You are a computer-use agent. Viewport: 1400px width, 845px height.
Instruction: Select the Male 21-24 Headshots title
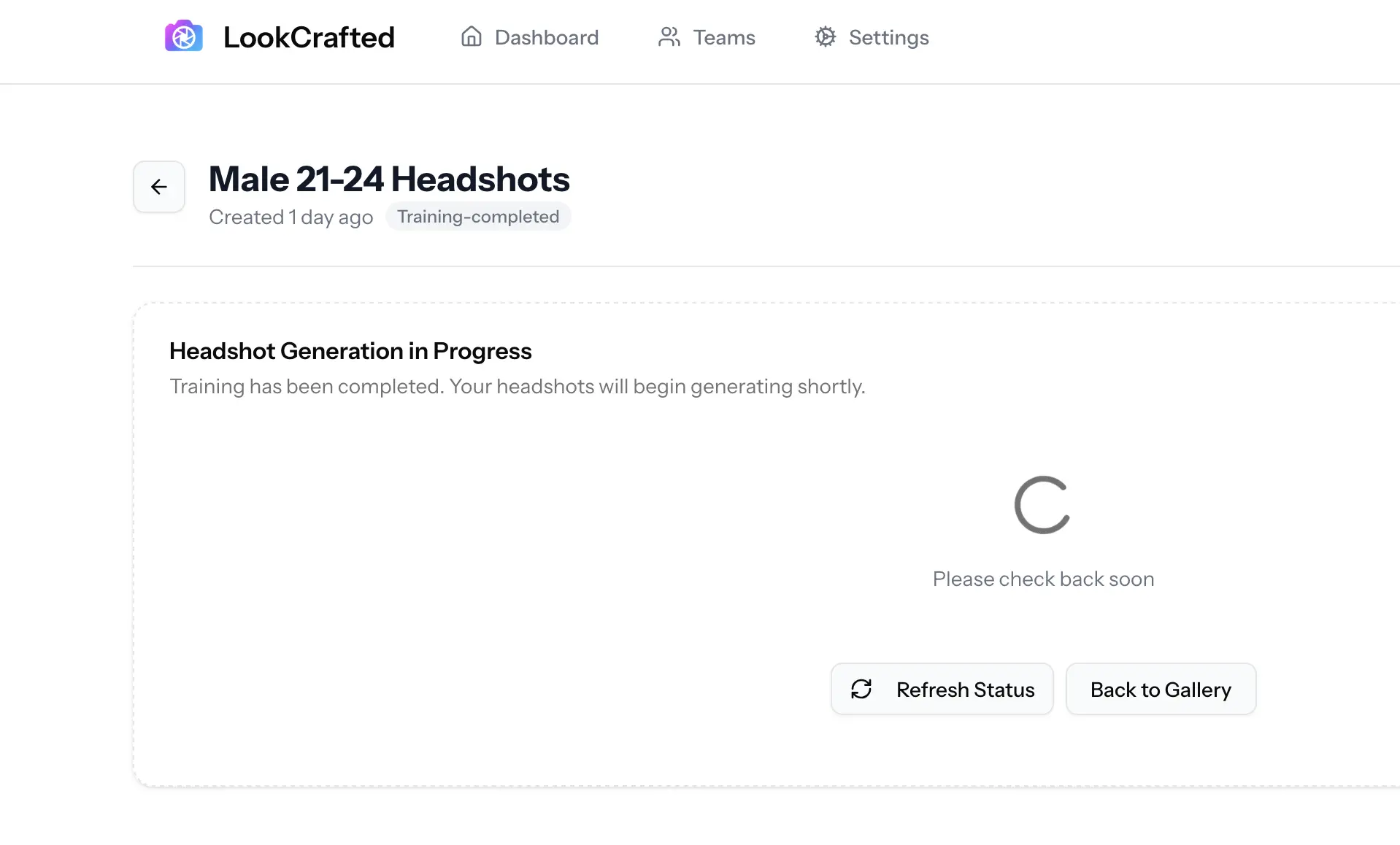pyautogui.click(x=388, y=178)
